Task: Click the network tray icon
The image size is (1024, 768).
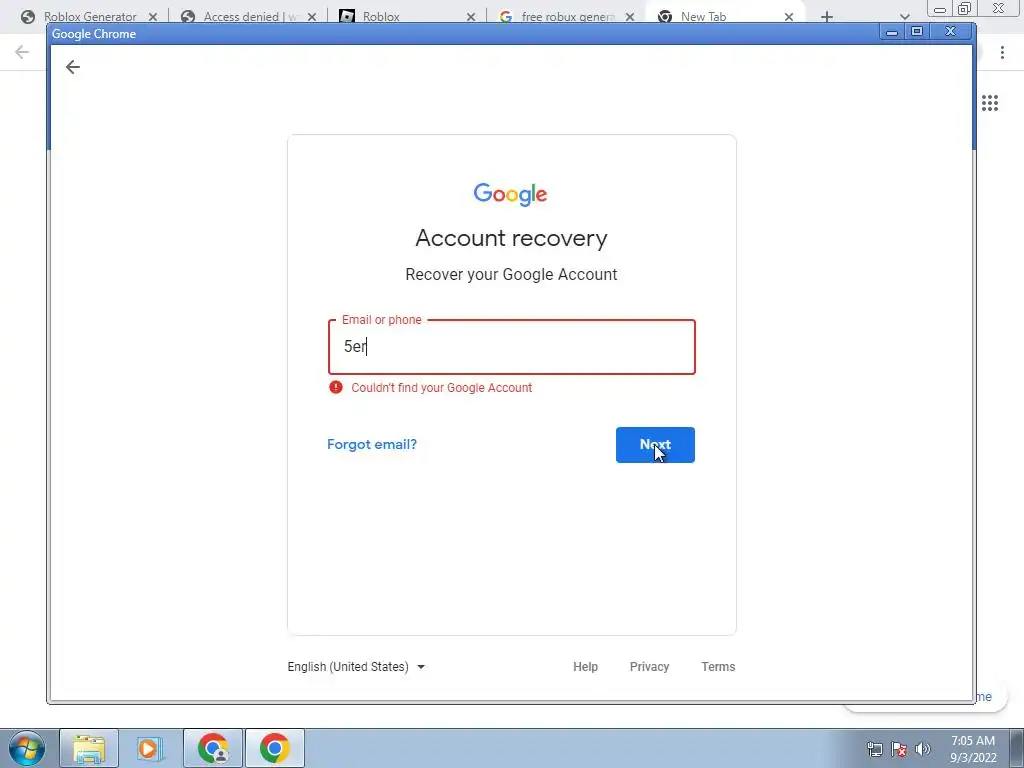Action: click(x=874, y=749)
